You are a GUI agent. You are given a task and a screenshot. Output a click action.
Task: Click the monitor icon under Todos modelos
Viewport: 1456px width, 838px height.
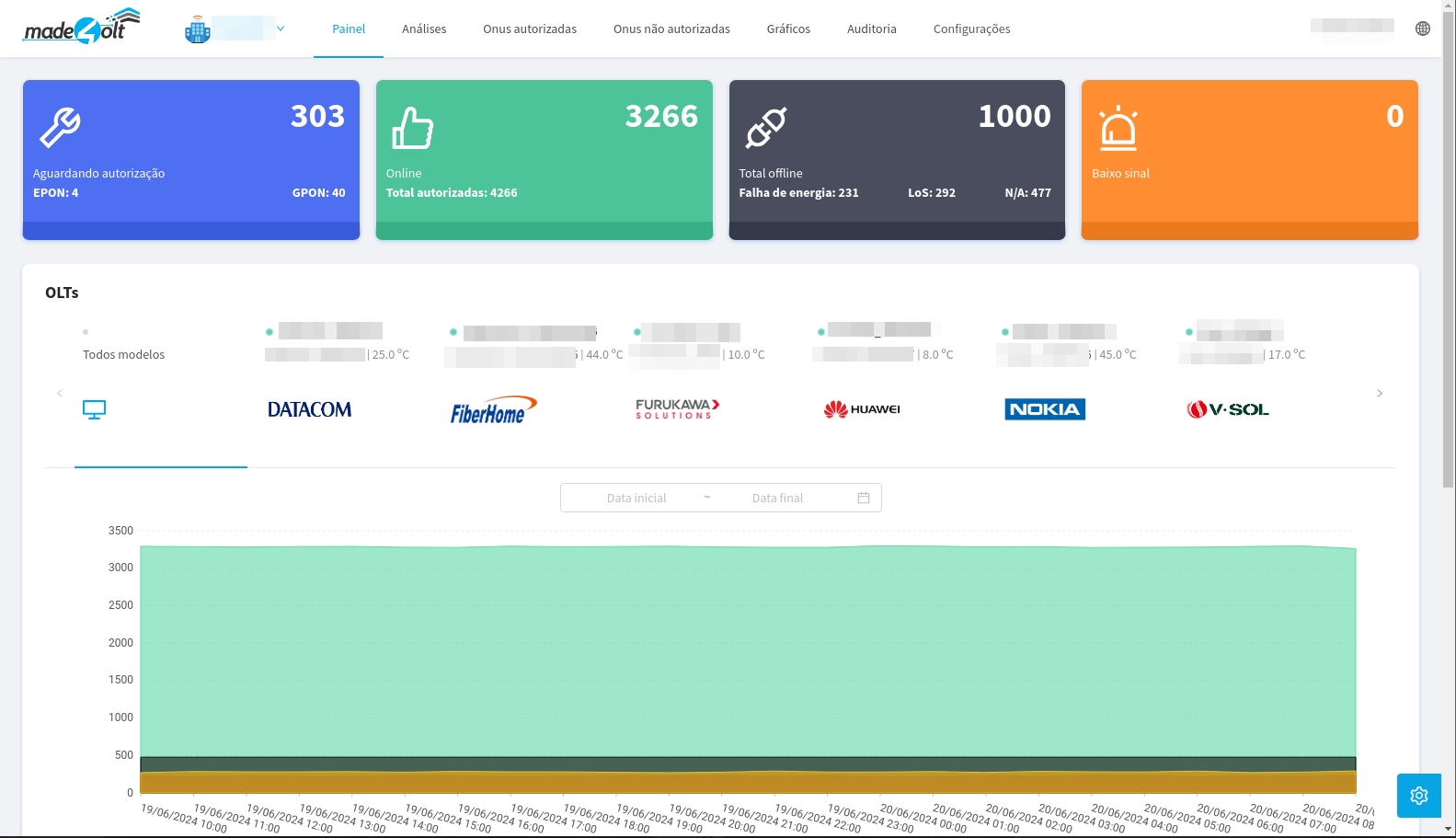tap(94, 409)
